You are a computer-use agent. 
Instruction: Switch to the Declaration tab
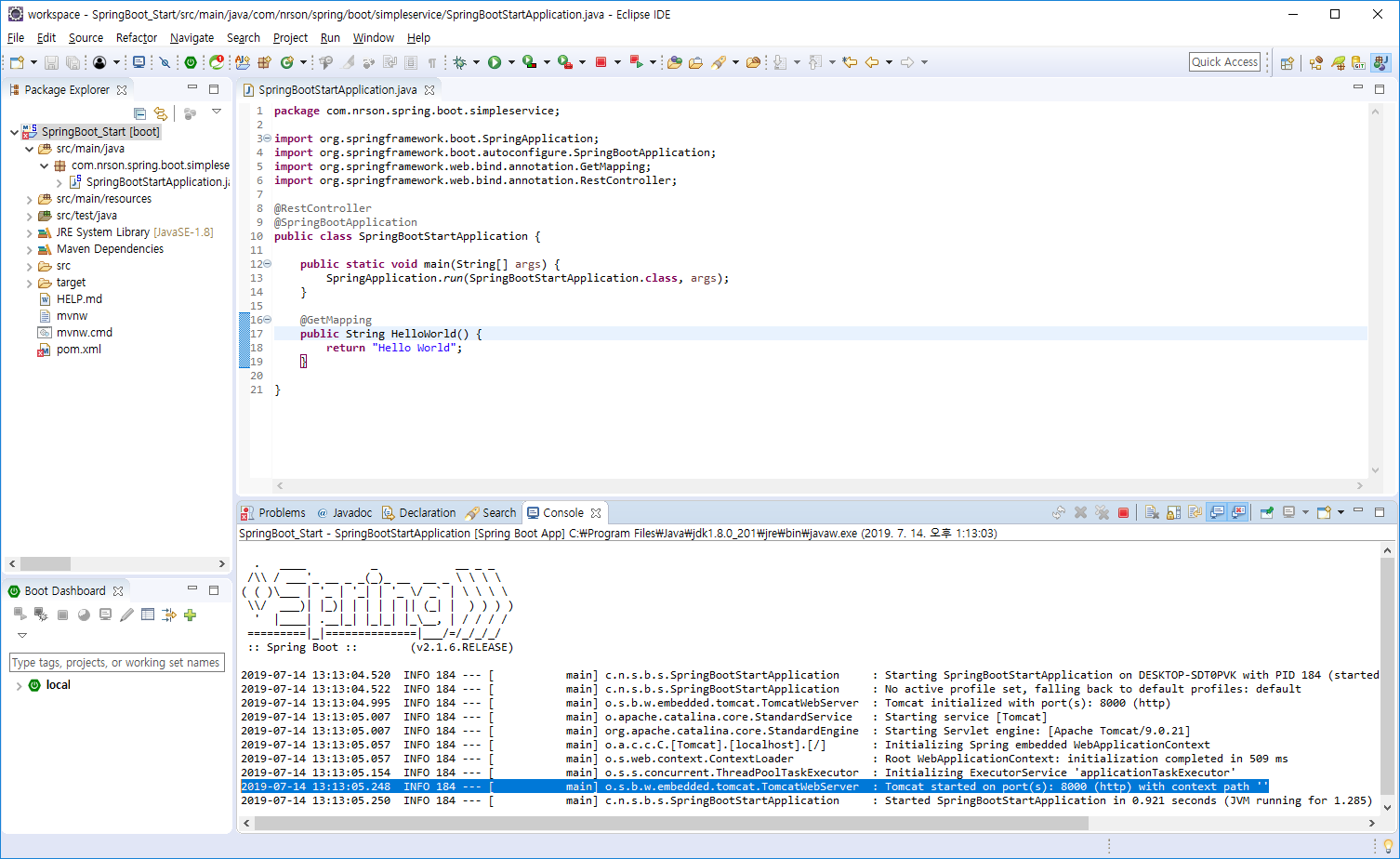(419, 512)
